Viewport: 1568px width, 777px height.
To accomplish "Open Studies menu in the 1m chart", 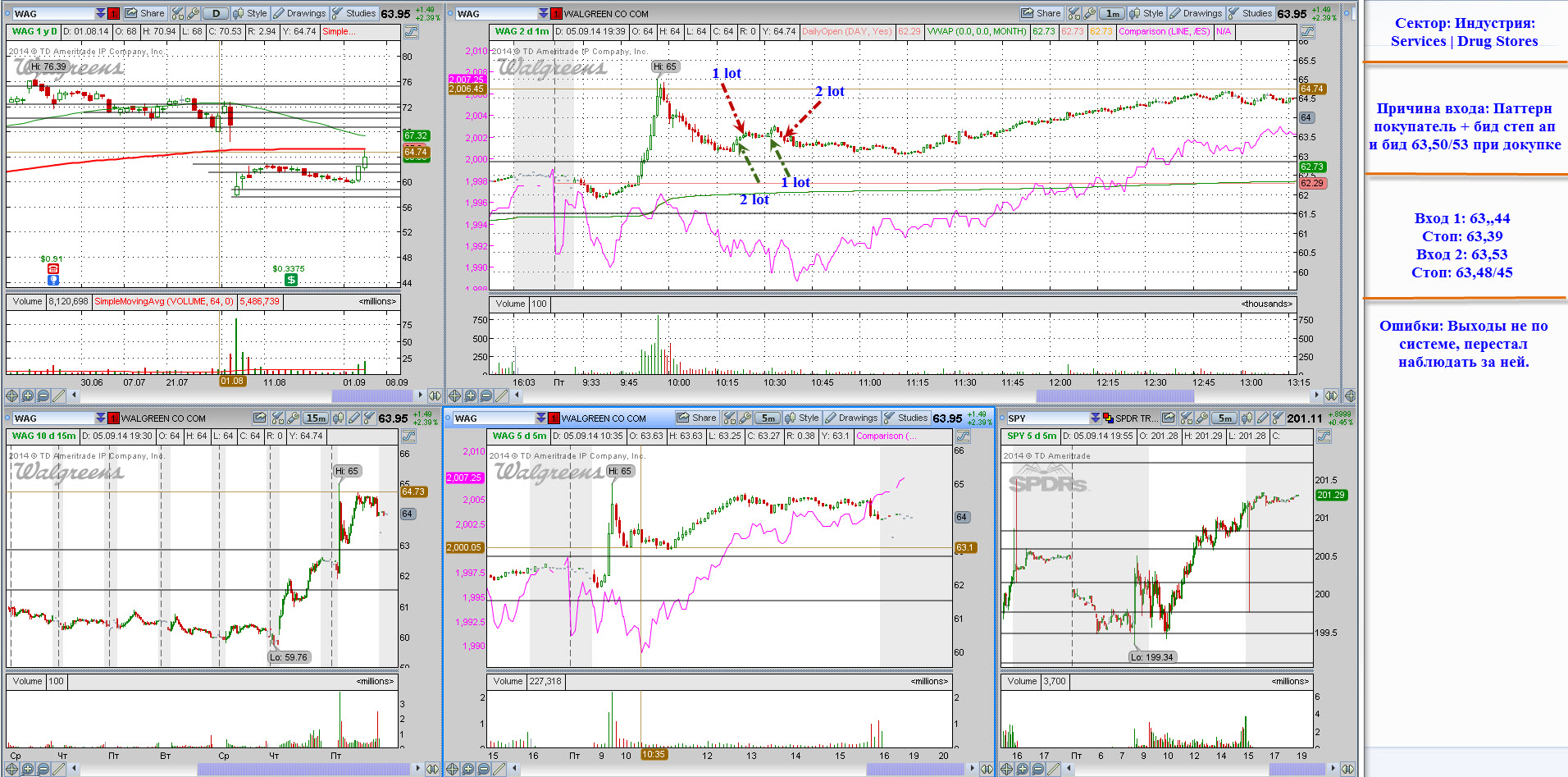I will point(1250,13).
